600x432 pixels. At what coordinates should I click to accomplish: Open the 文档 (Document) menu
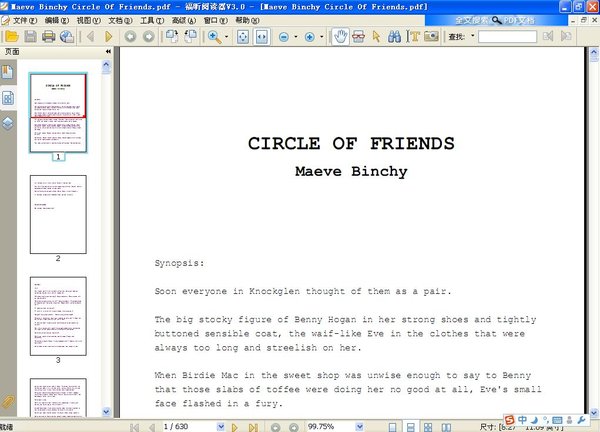(120, 20)
